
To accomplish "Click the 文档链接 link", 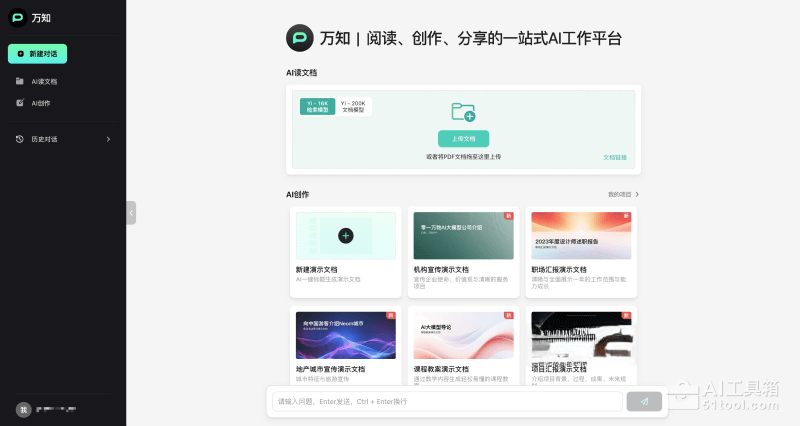I will point(614,157).
